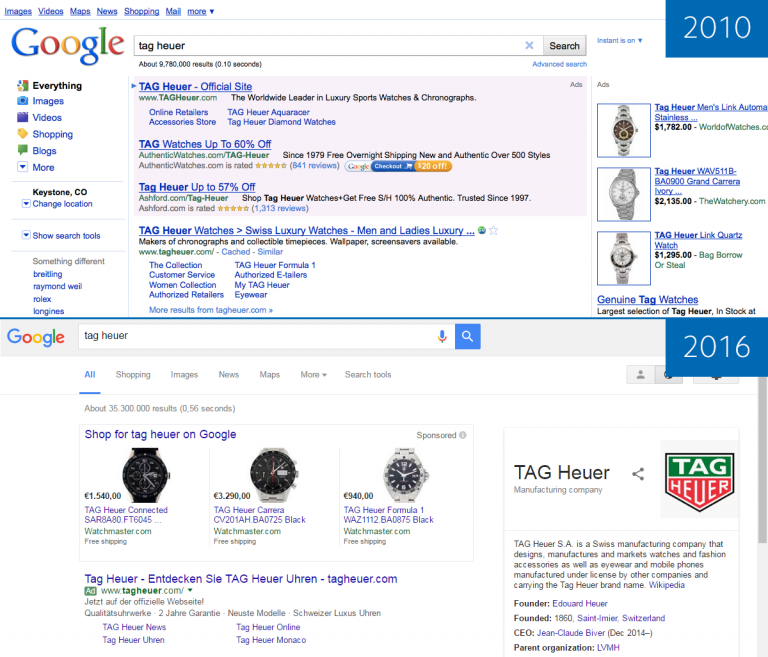Open the 'Advanced search' link
Screen dimensions: 768x657
tap(559, 64)
